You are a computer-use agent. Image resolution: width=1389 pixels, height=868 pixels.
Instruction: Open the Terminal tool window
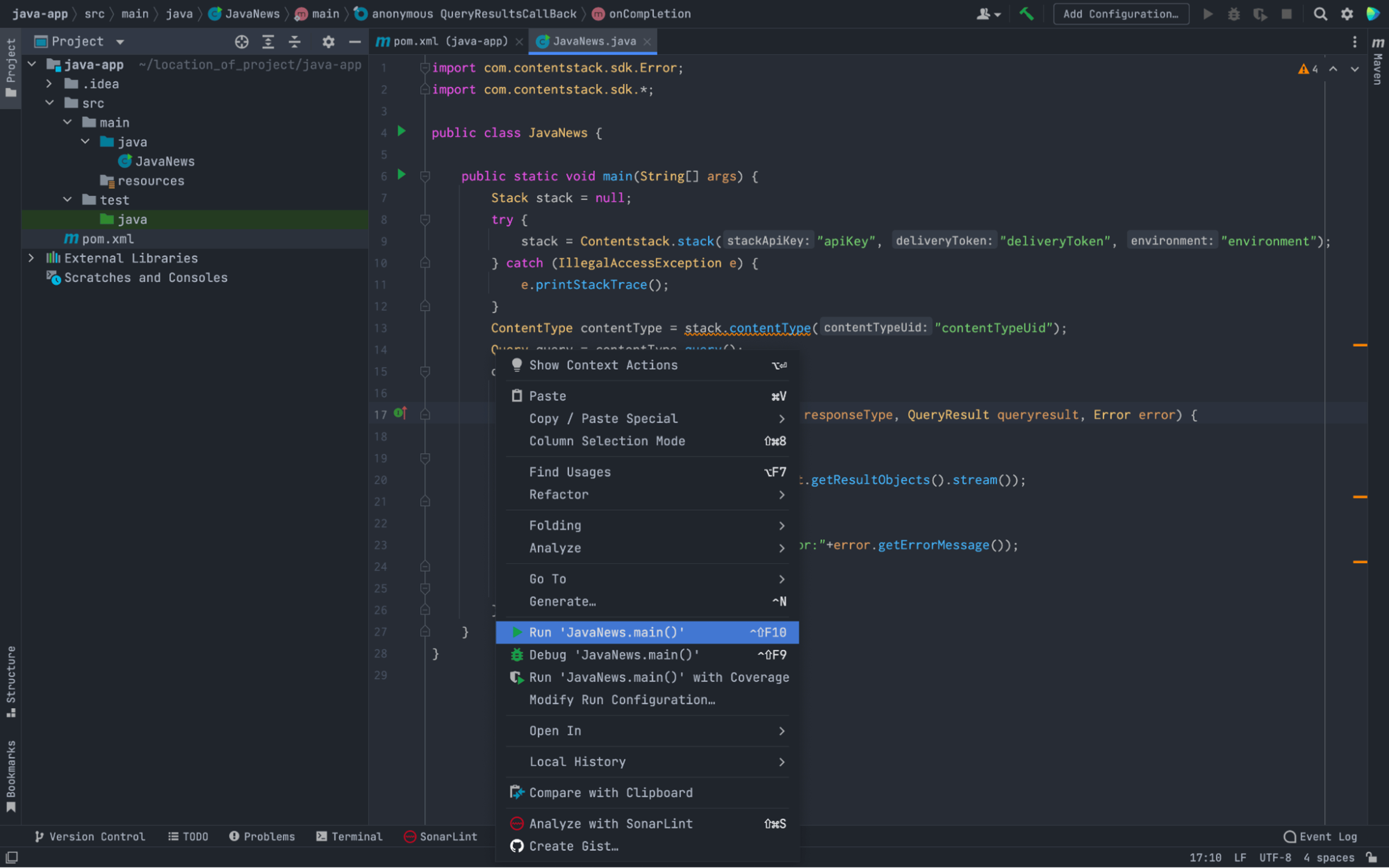(349, 837)
